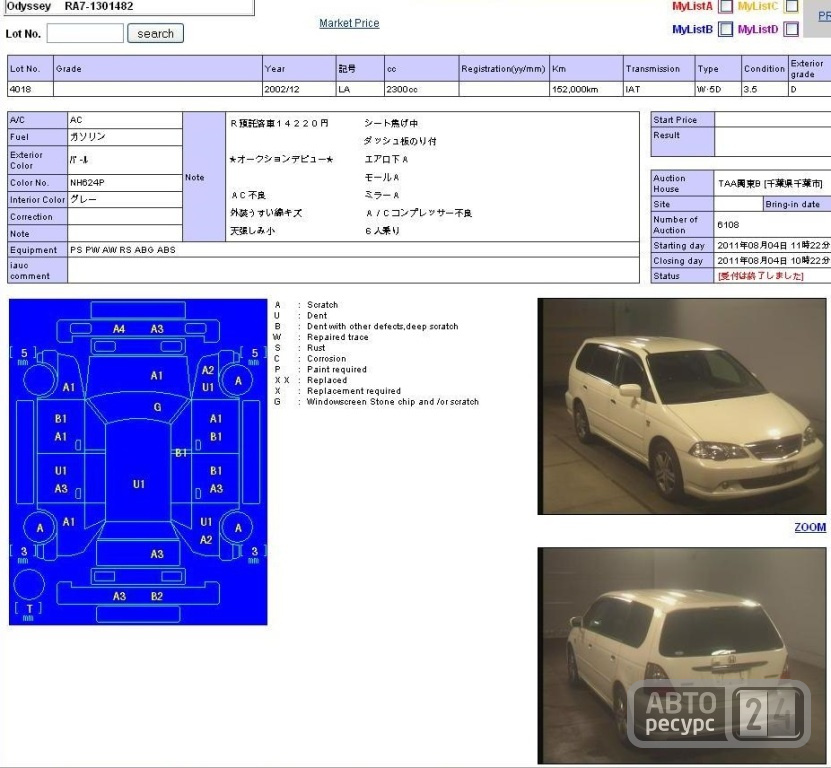831x768 pixels.
Task: Select the 152,000km mileage cell
Action: (x=586, y=89)
